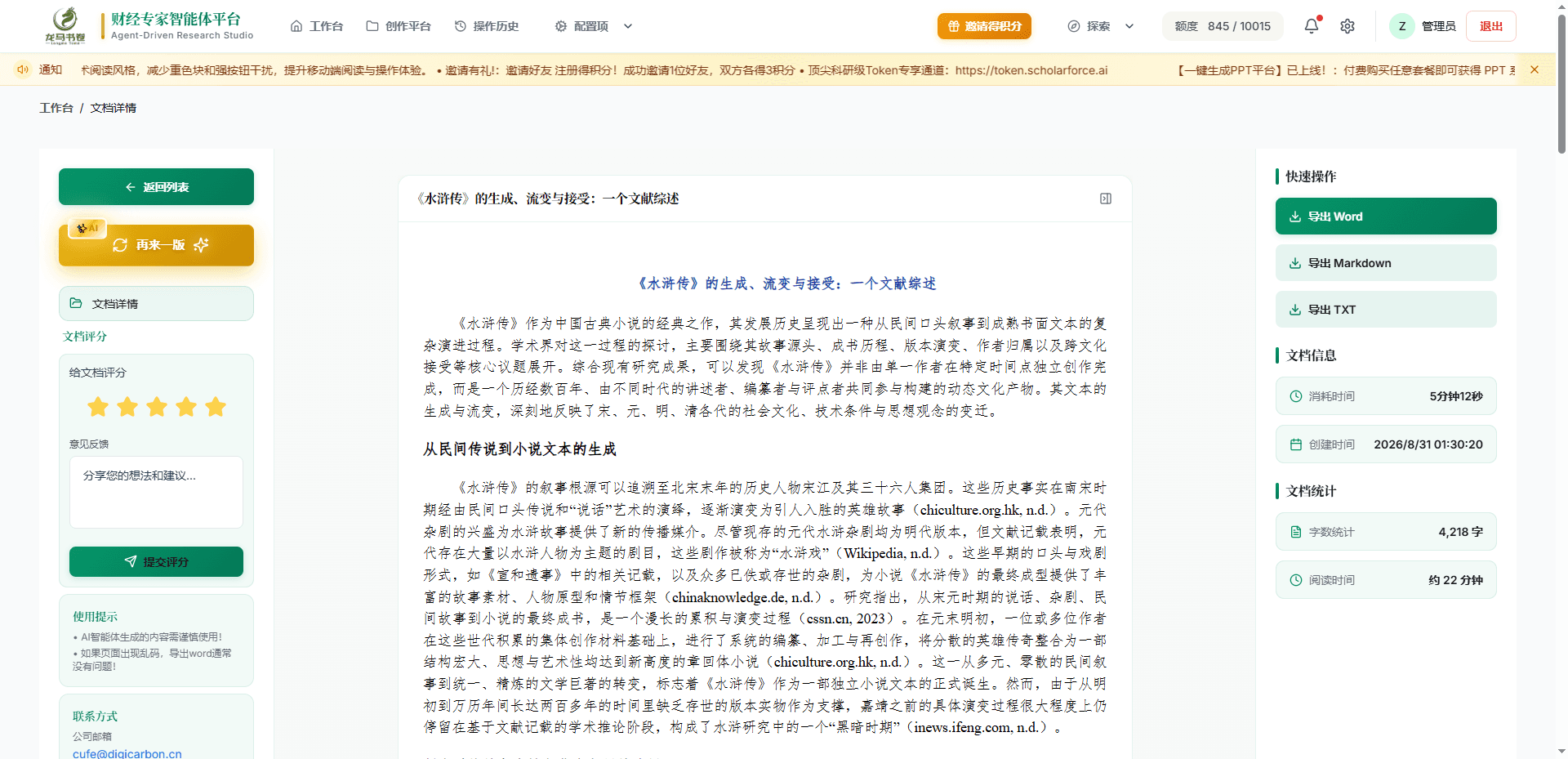Click the 文档评分 heading
The image size is (1568, 759).
pyautogui.click(x=85, y=336)
